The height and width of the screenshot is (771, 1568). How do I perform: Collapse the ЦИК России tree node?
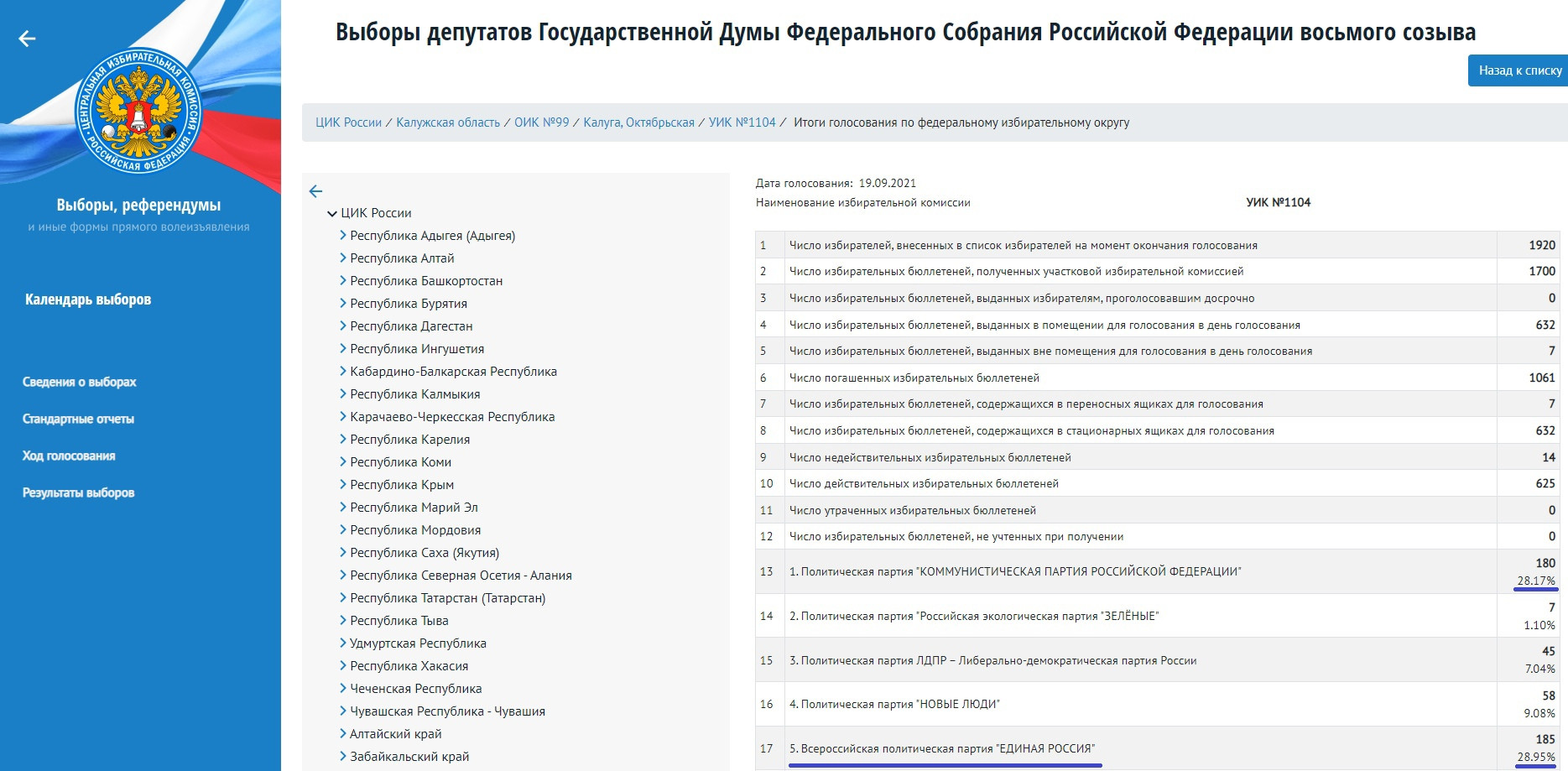[x=332, y=214]
